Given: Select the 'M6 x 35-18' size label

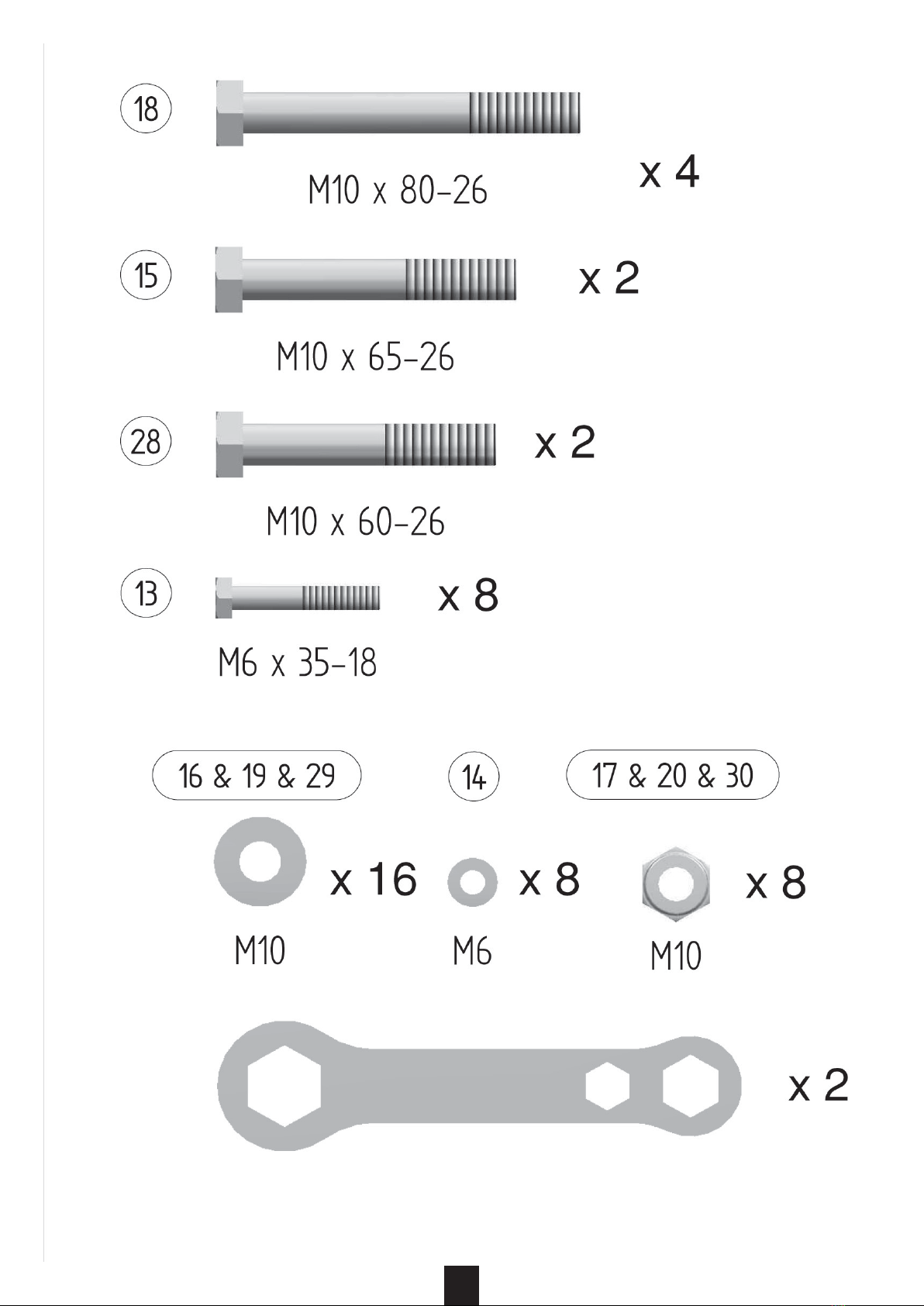Looking at the screenshot, I should point(298,663).
